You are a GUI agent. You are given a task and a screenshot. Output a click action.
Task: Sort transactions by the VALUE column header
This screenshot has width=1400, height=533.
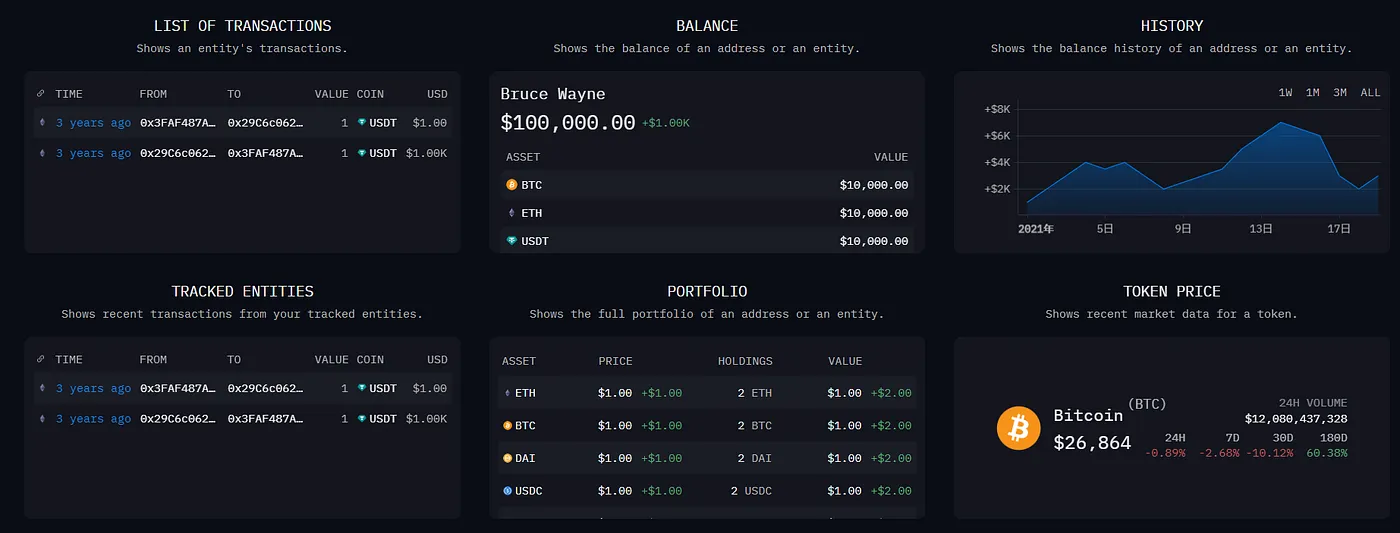click(331, 94)
